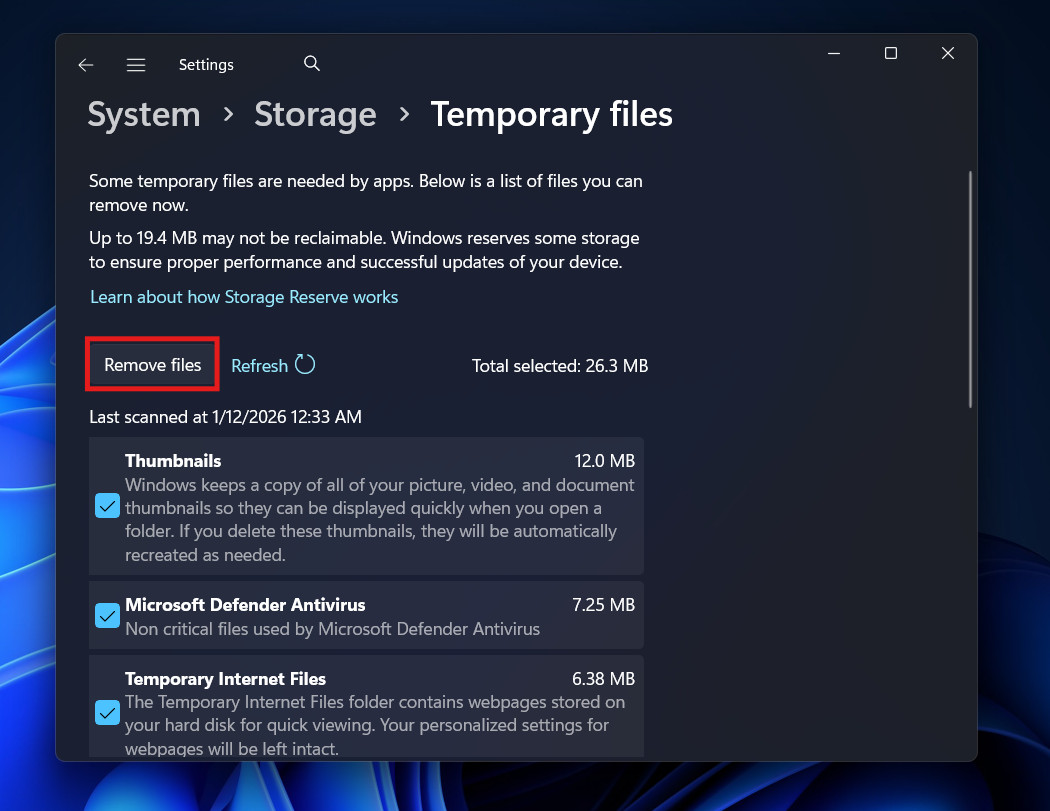Screen dimensions: 1050x811
Task: Go to Storage from the breadcrumb
Action: (315, 114)
